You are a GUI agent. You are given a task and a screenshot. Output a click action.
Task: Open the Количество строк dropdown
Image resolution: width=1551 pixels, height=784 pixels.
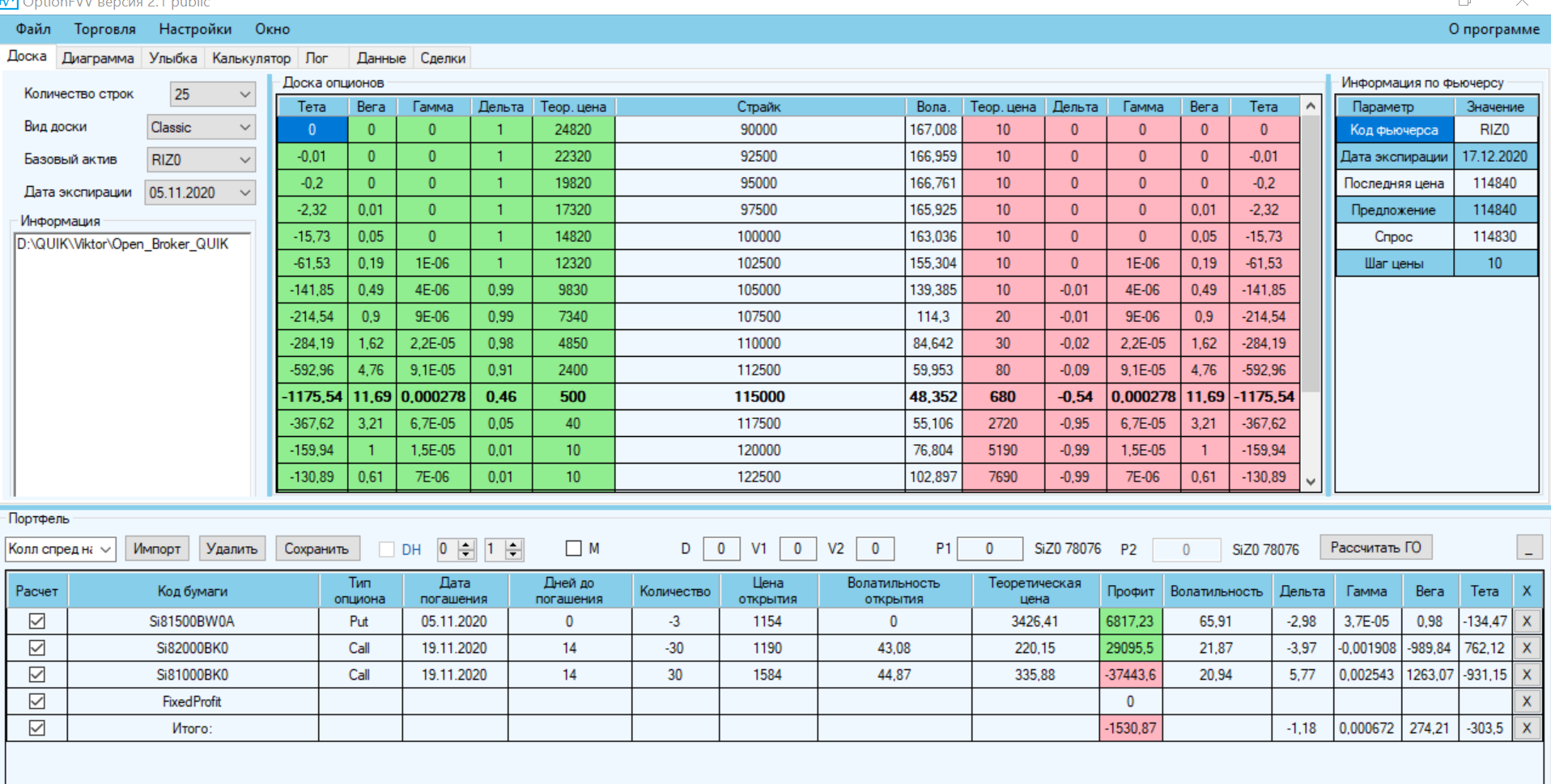pos(213,94)
